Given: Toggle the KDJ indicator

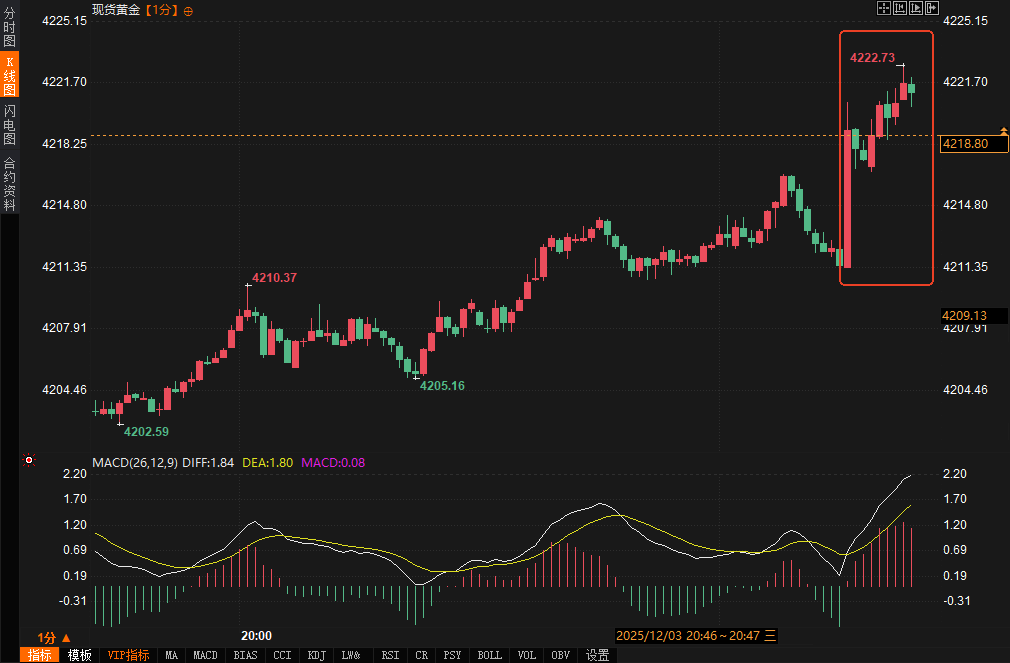Looking at the screenshot, I should tap(317, 655).
